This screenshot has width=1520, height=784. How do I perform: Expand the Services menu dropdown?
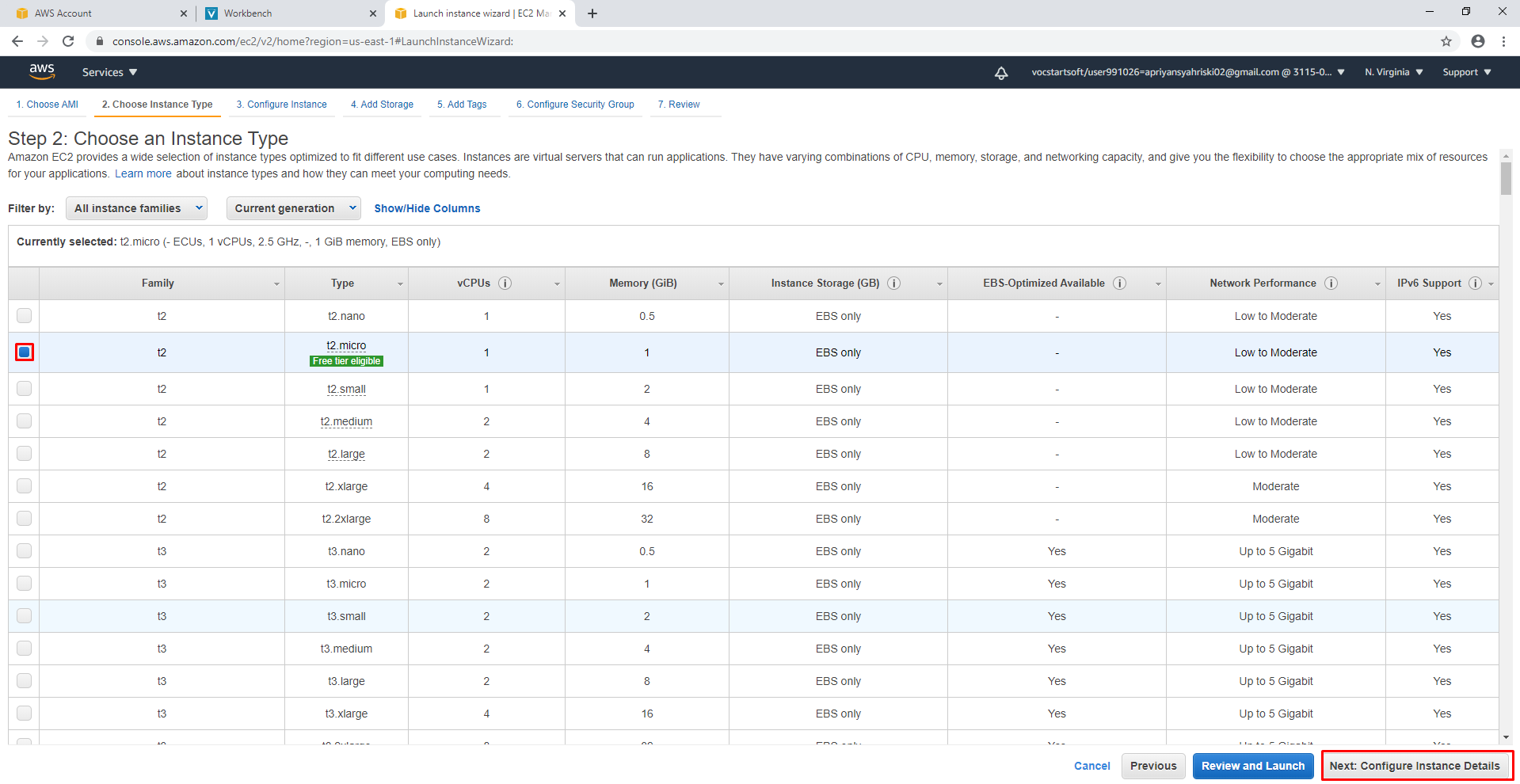click(x=109, y=72)
